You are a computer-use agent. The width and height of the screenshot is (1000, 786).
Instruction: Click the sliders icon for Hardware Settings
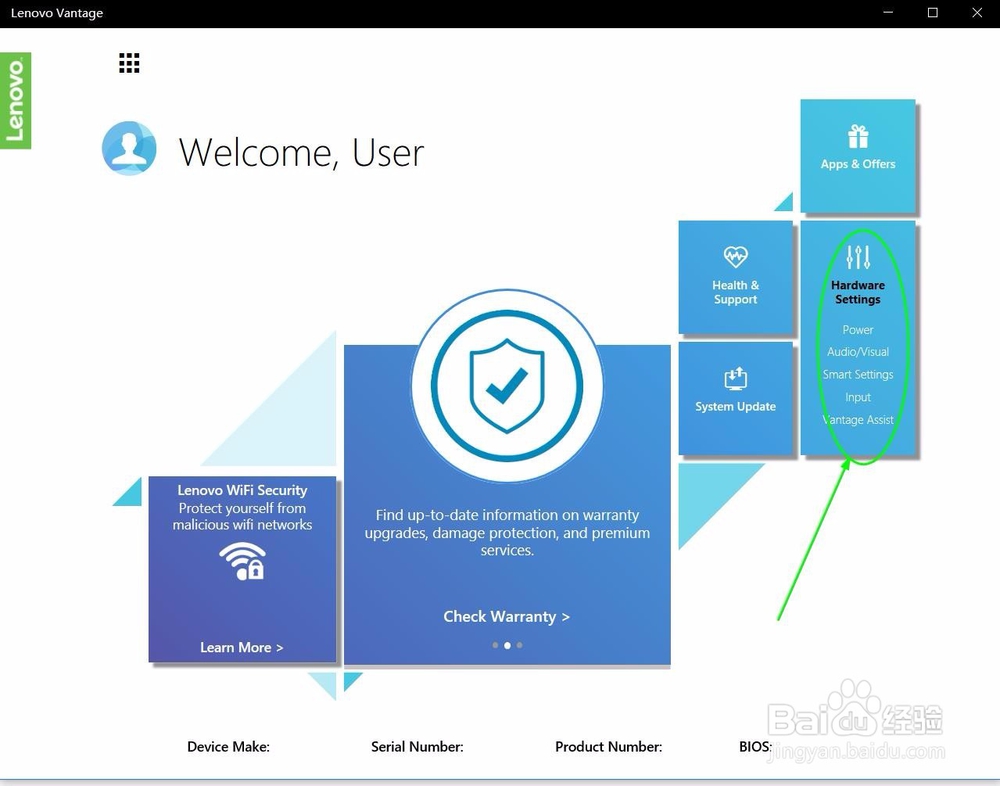point(858,256)
